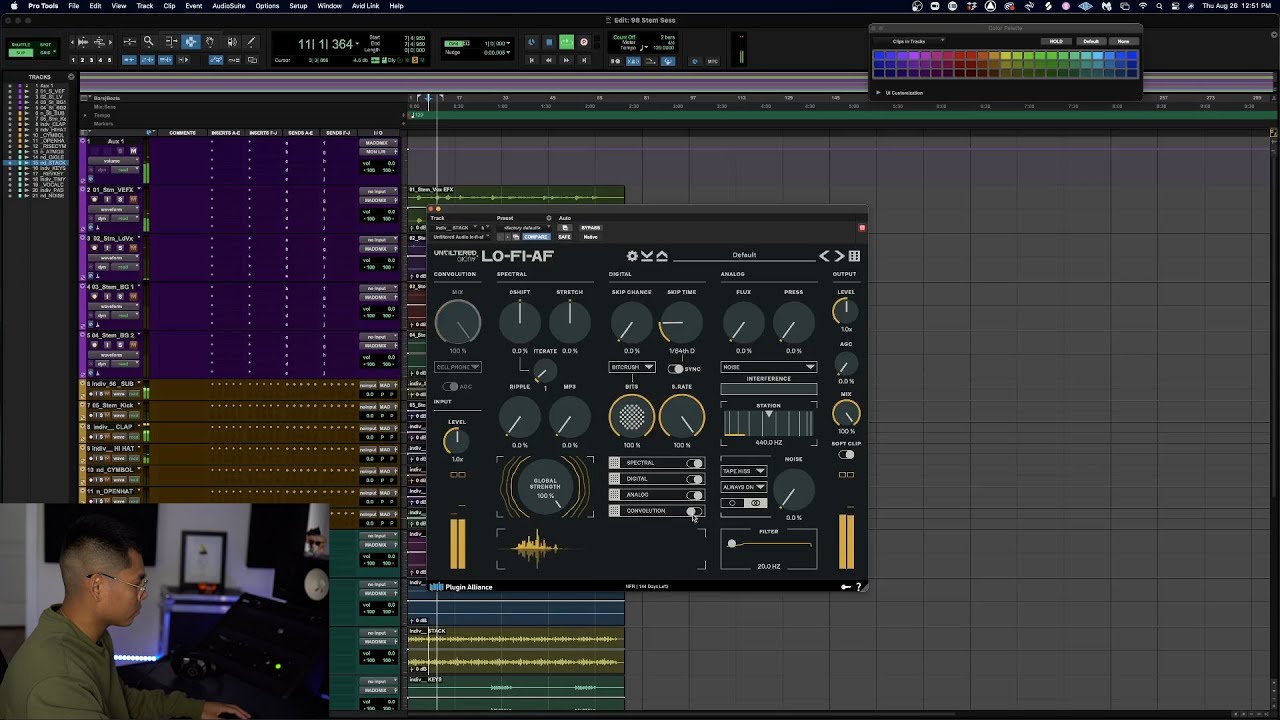The image size is (1280, 720).
Task: Go to the previous LO-FI-AF preset
Action: click(x=825, y=256)
